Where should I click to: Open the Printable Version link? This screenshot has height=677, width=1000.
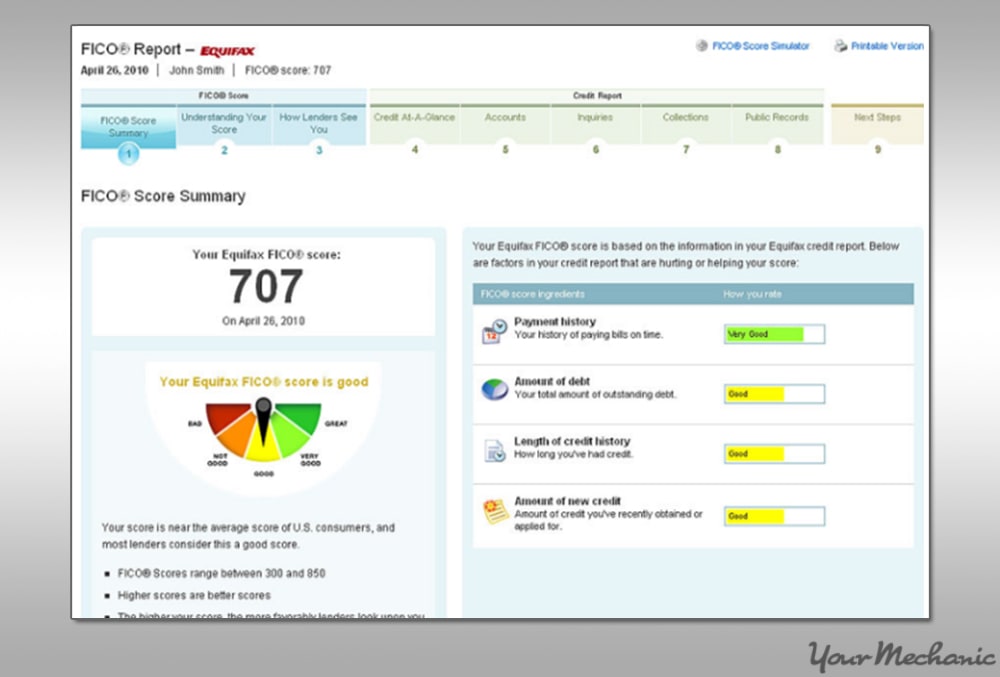tap(887, 46)
